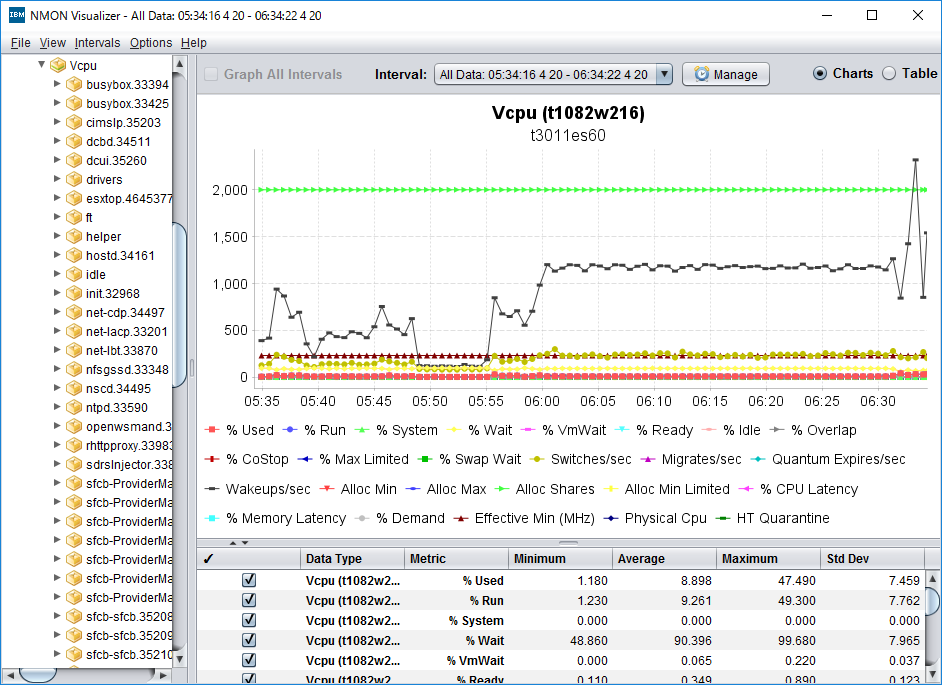Viewport: 942px width, 685px height.
Task: Click the busybox.33394 package icon
Action: click(72, 84)
